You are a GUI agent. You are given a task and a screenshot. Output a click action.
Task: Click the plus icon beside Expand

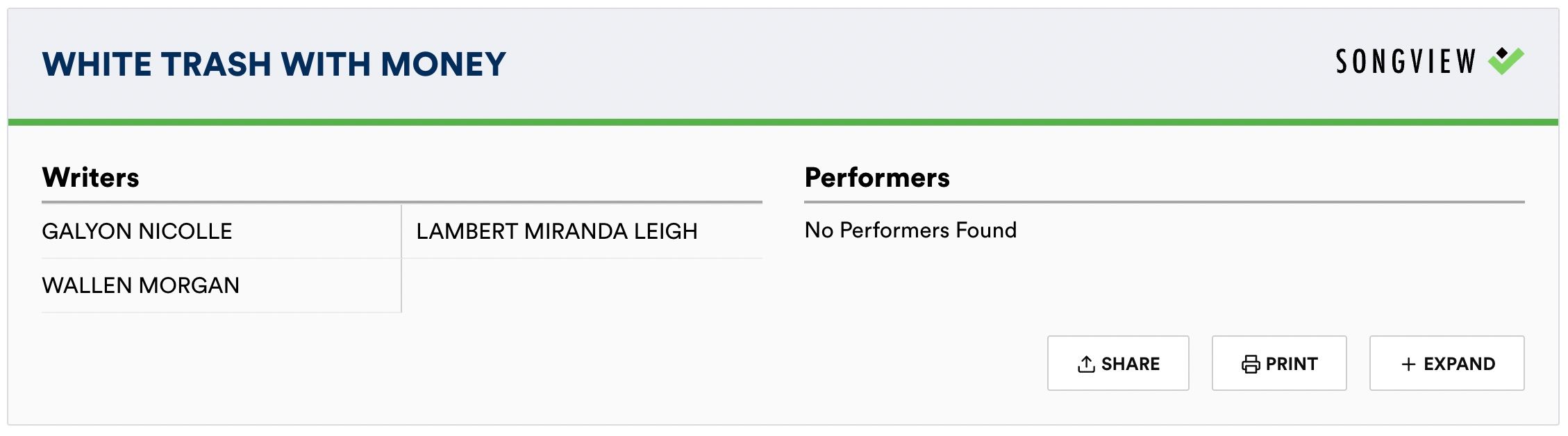[1408, 364]
